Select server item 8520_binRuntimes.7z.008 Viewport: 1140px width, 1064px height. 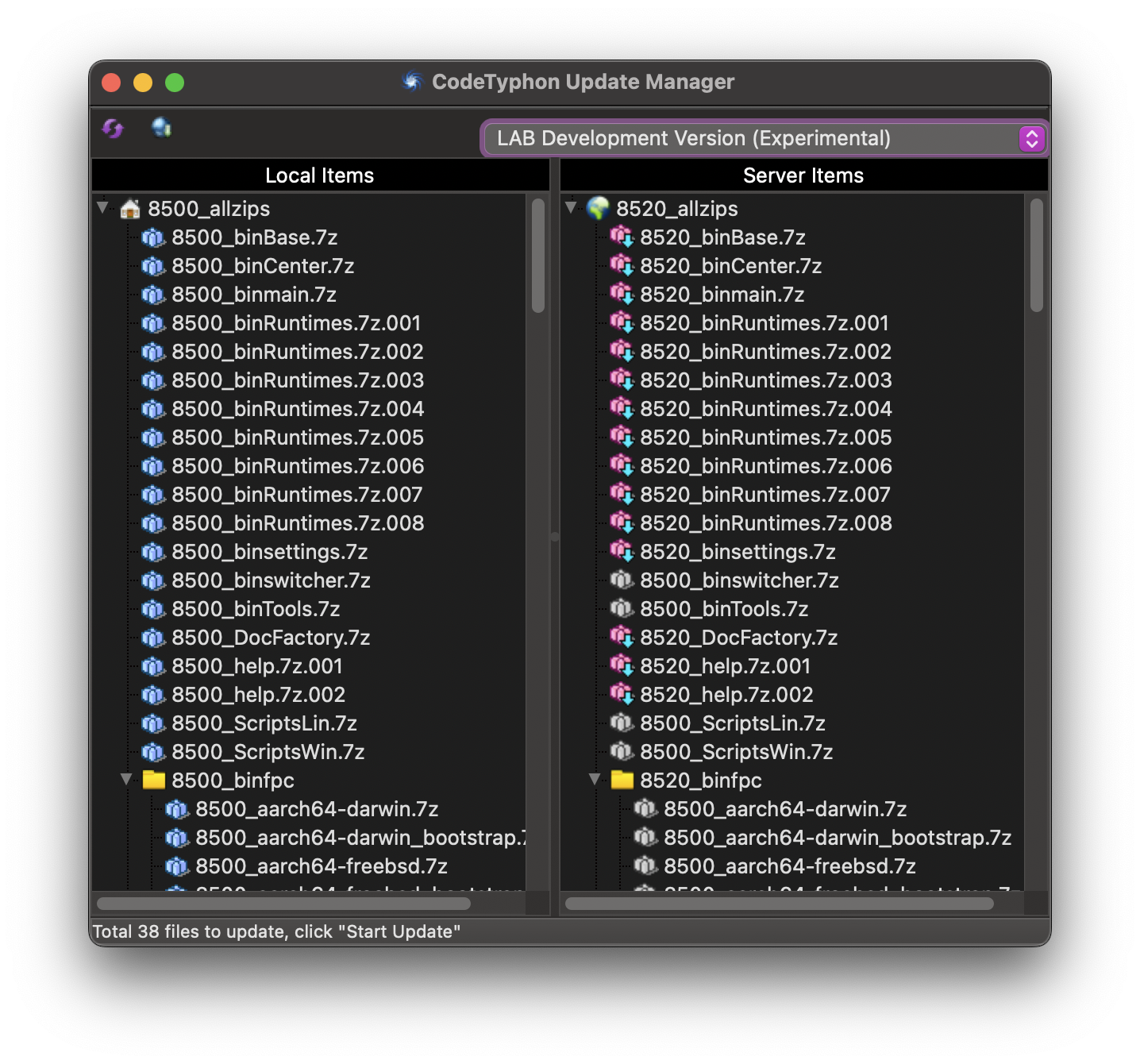pos(766,523)
